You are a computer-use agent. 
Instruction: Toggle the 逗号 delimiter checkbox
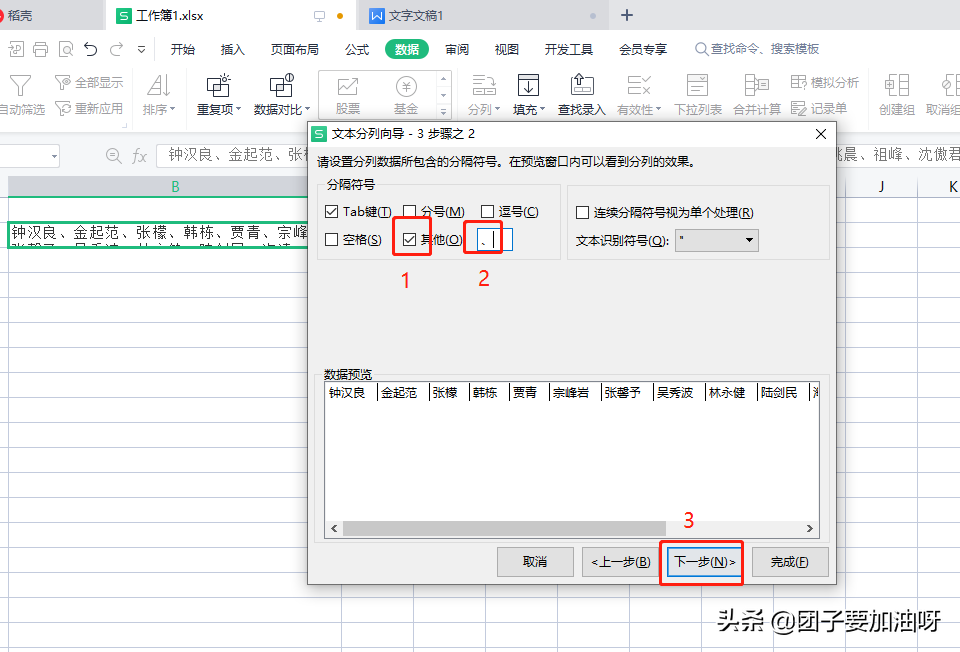pyautogui.click(x=487, y=212)
